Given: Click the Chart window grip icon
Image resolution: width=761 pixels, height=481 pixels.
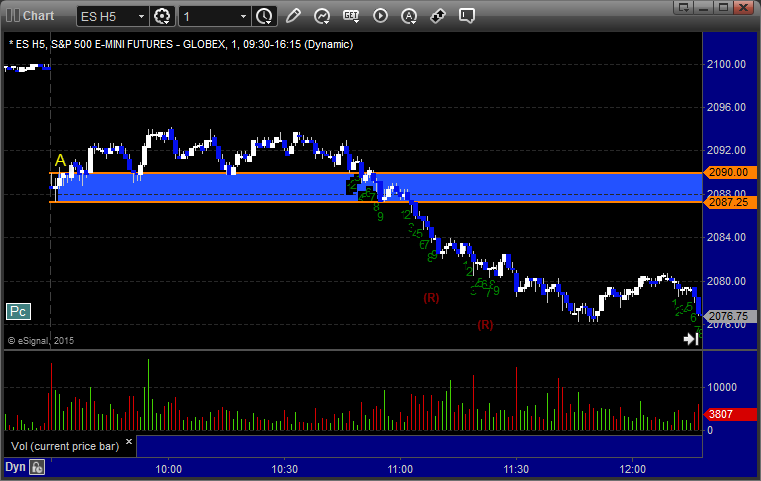Looking at the screenshot, I should tap(13, 16).
